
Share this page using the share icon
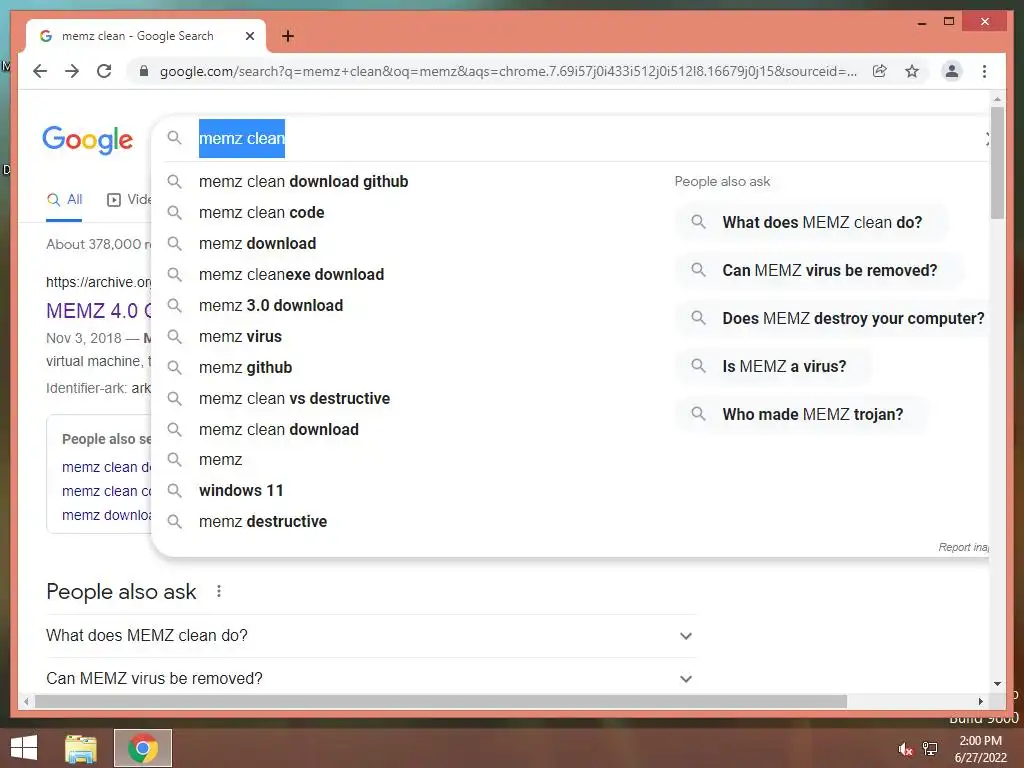(x=880, y=71)
